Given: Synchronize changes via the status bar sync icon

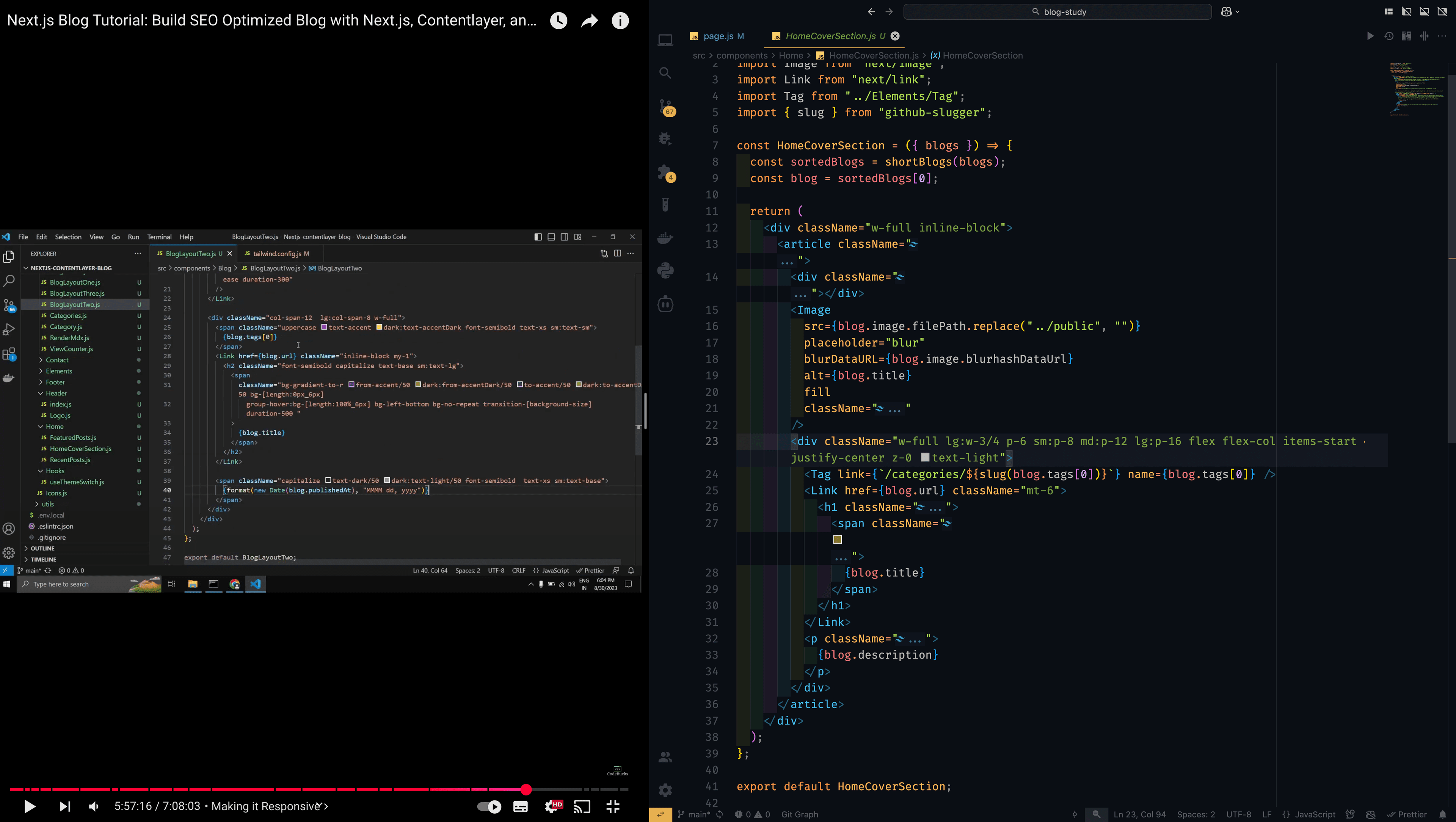Looking at the screenshot, I should [x=720, y=815].
